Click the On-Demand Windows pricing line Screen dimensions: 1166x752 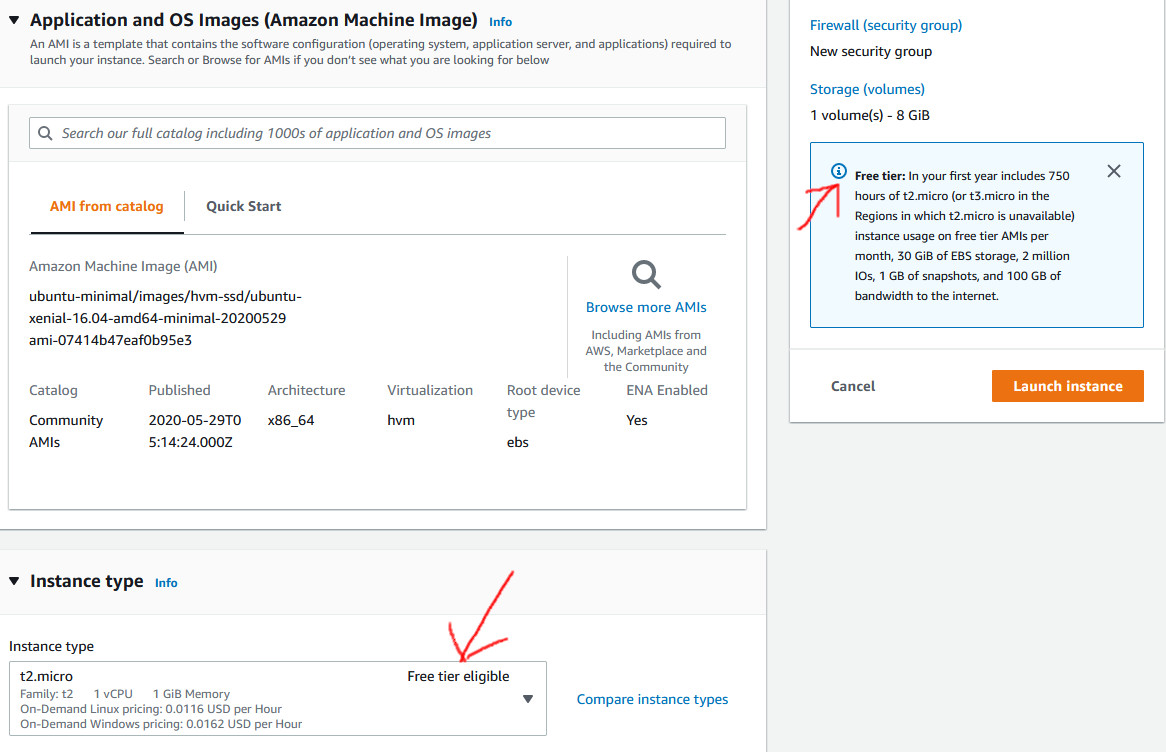pyautogui.click(x=161, y=724)
